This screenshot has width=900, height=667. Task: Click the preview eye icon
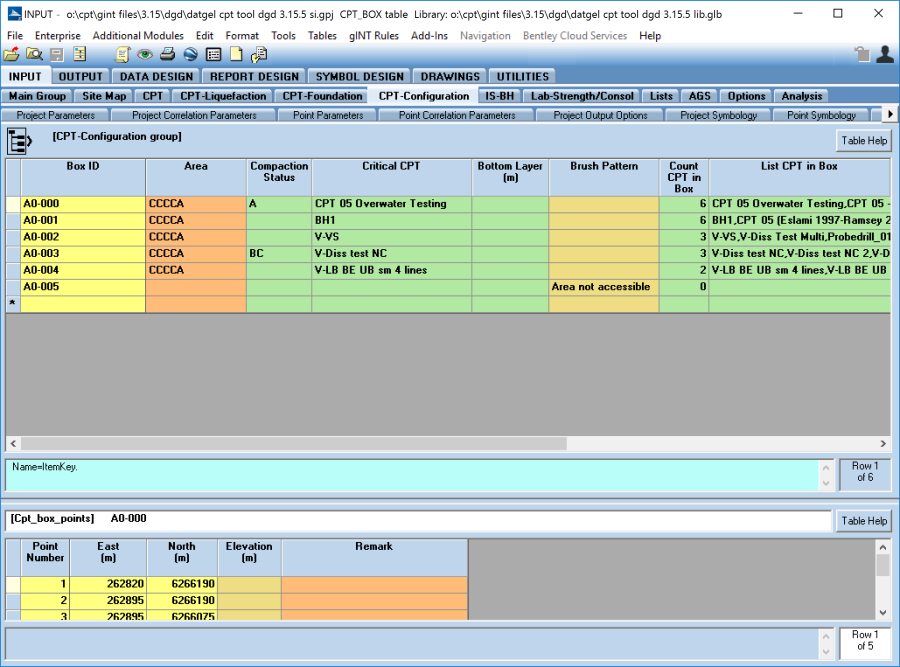145,54
